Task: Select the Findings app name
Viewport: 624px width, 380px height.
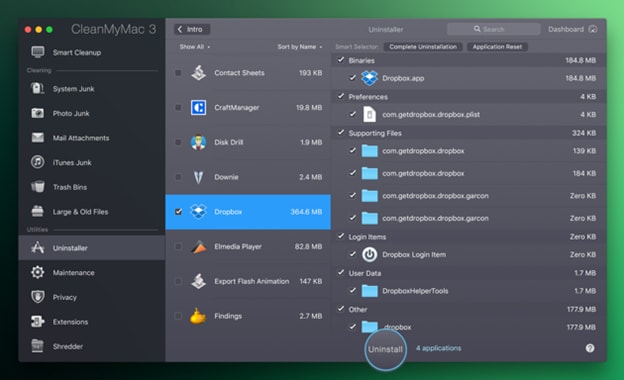Action: pos(228,316)
